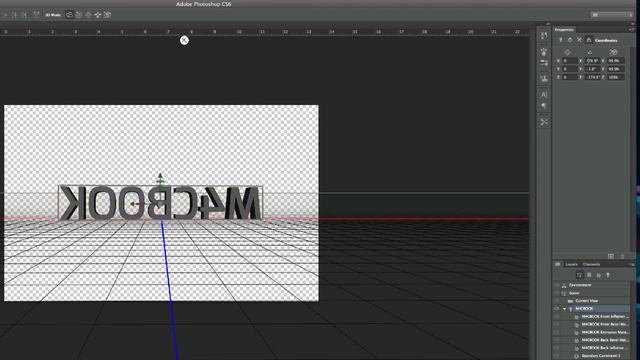Click the rotation angle column header icon

click(590, 52)
